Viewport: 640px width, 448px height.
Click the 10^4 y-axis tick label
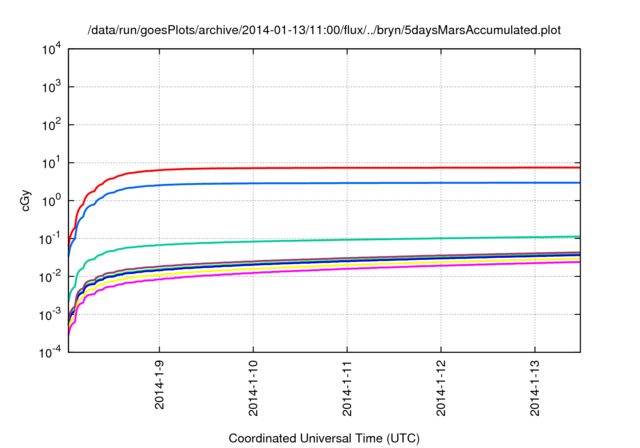pyautogui.click(x=51, y=49)
